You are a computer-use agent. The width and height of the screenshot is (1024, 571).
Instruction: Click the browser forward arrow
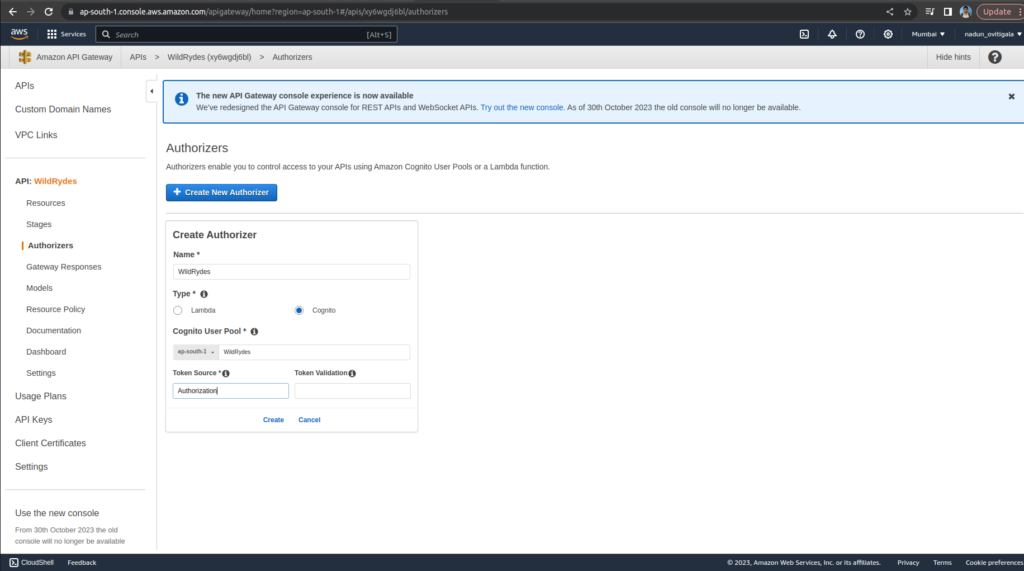31,12
